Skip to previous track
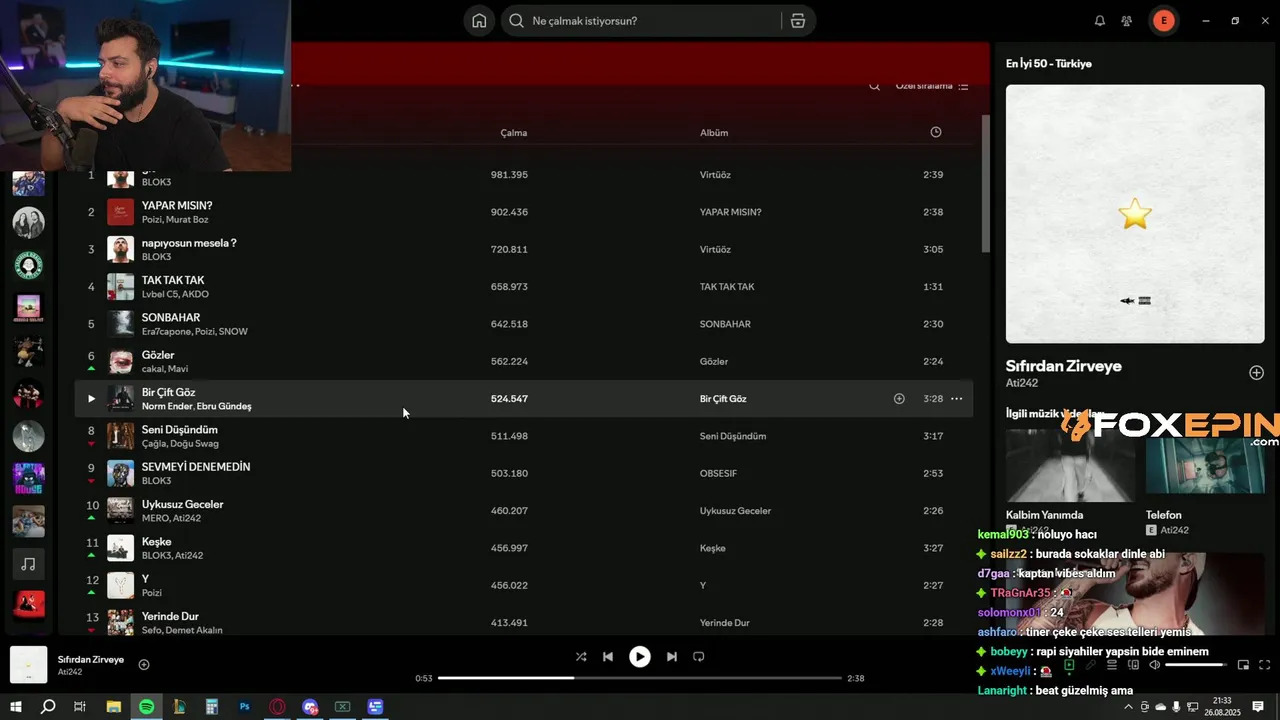 click(x=608, y=657)
